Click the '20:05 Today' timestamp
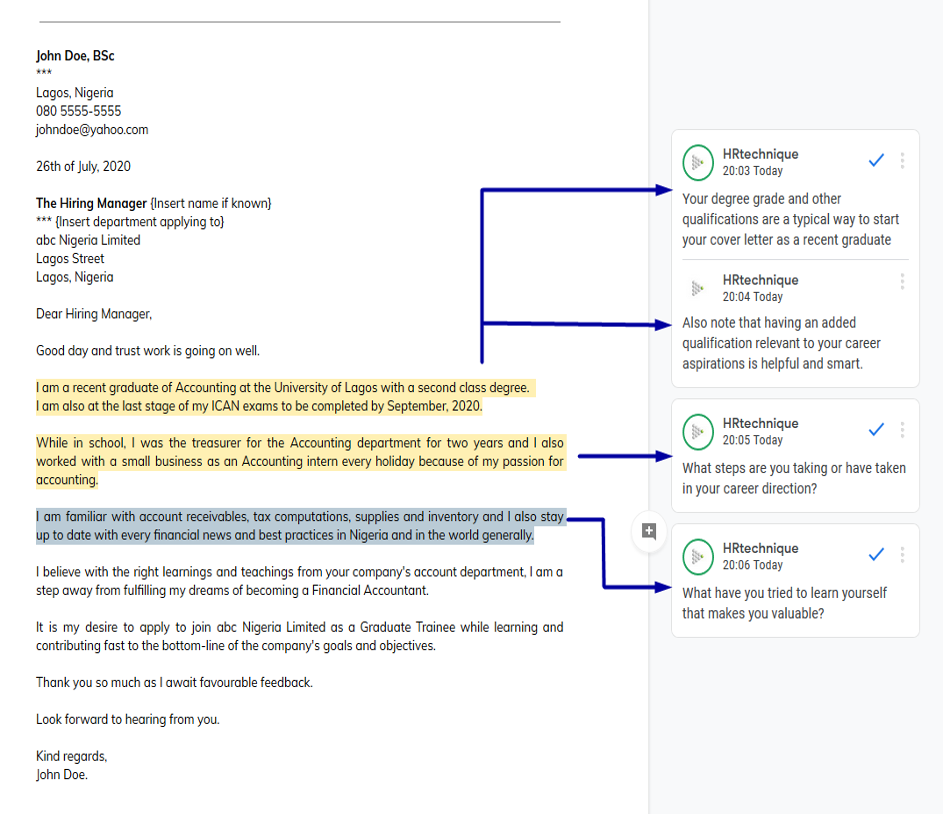Image resolution: width=943 pixels, height=814 pixels. click(753, 440)
